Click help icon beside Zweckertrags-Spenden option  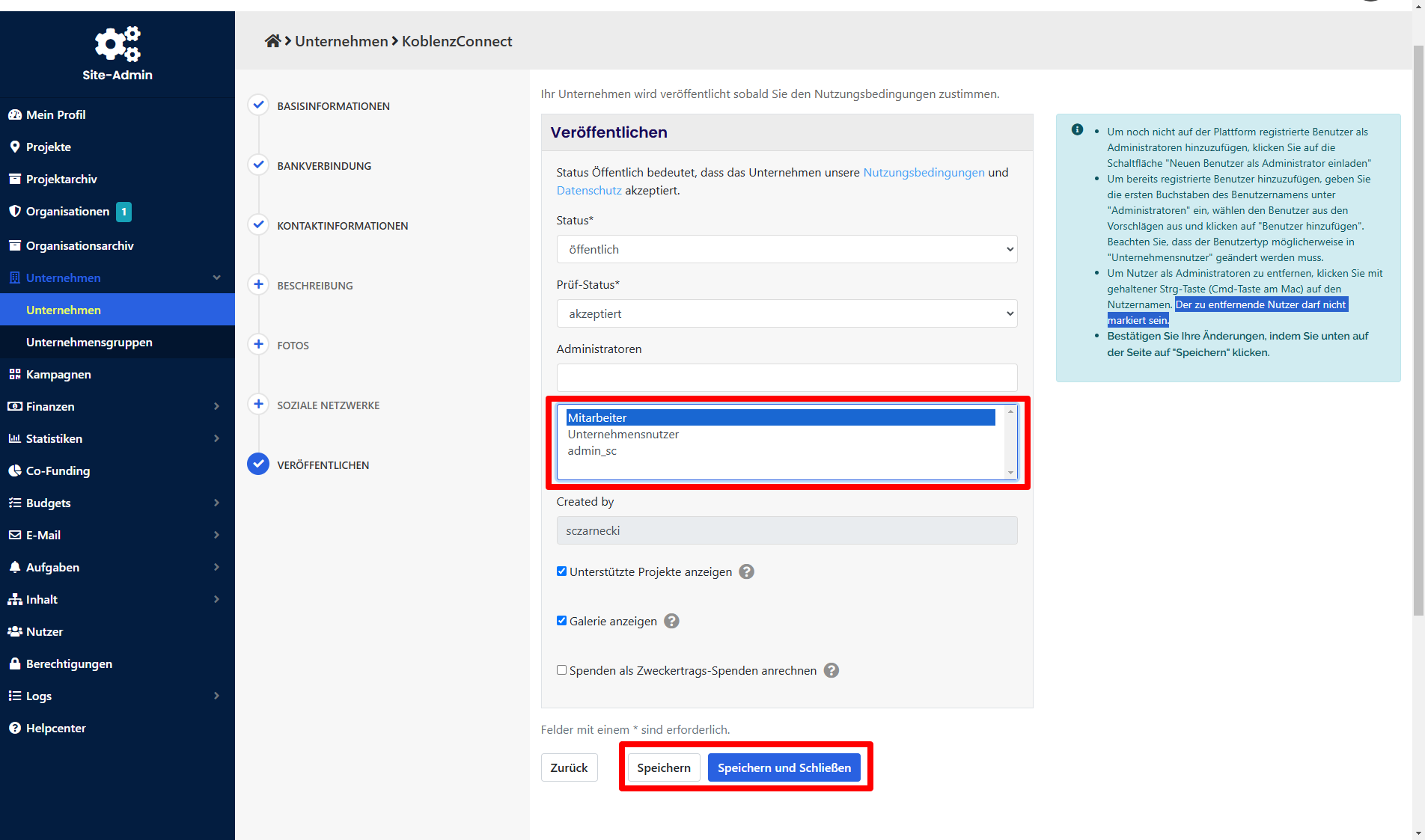(x=831, y=671)
